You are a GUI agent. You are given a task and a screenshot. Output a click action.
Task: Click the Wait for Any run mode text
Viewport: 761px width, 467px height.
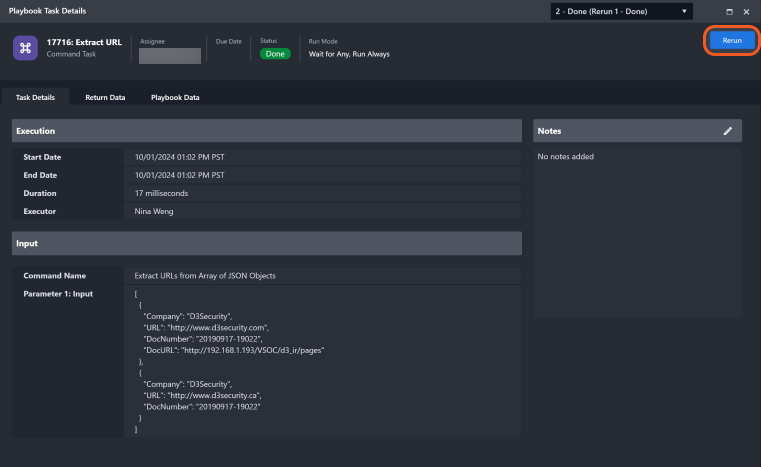pyautogui.click(x=349, y=54)
